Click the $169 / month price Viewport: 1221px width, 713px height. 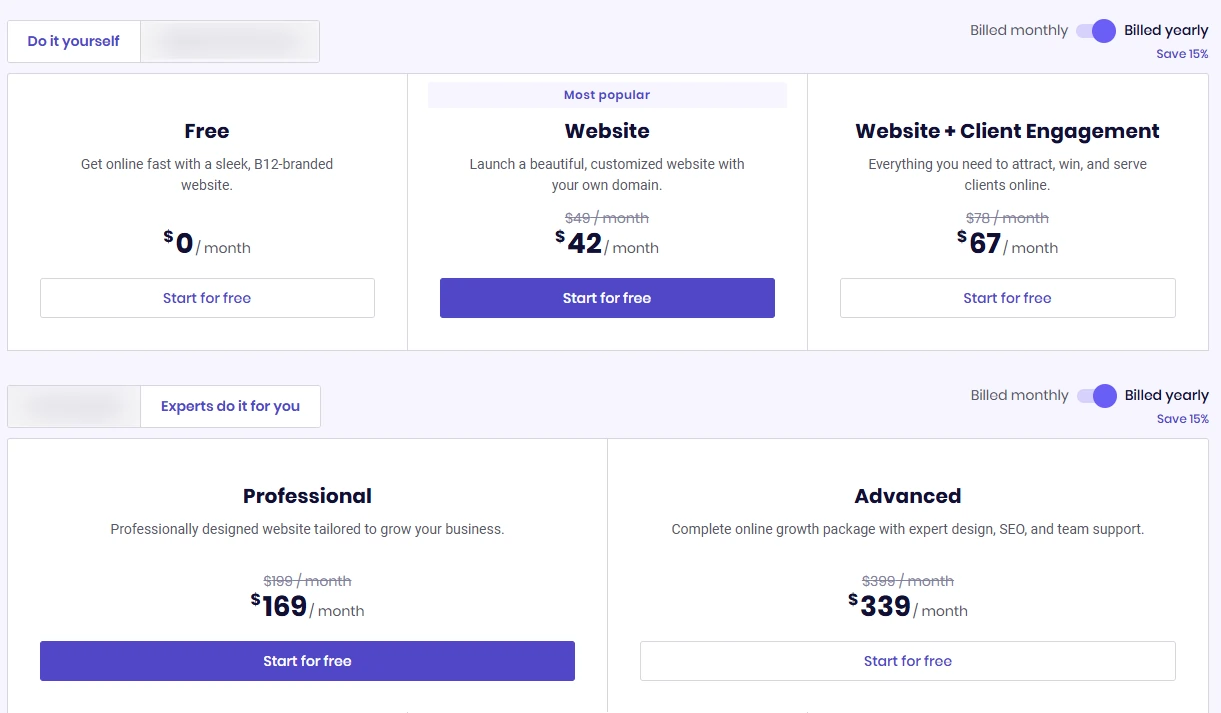click(307, 606)
